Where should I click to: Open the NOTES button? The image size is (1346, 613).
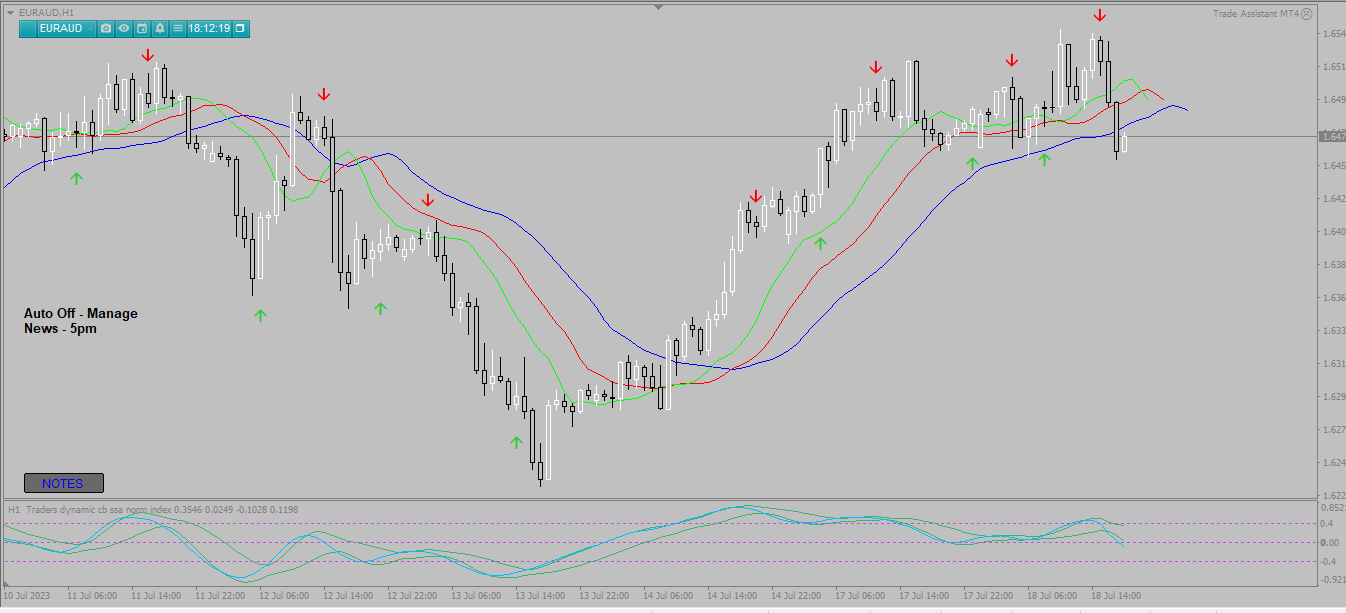pos(63,483)
